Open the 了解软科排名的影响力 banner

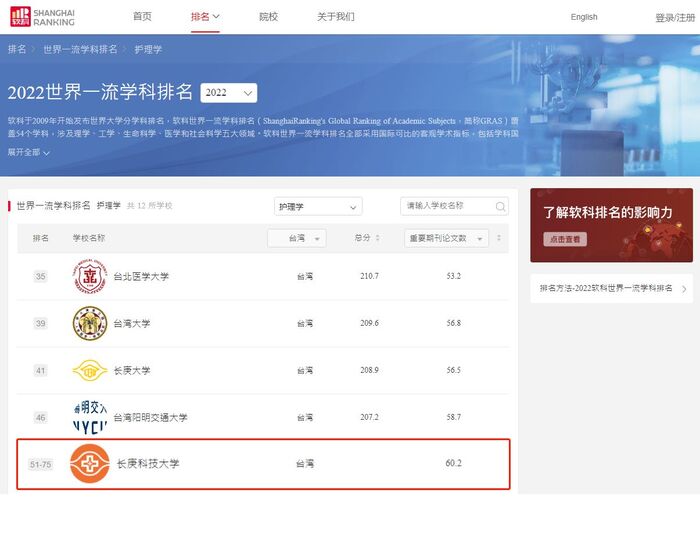[612, 225]
